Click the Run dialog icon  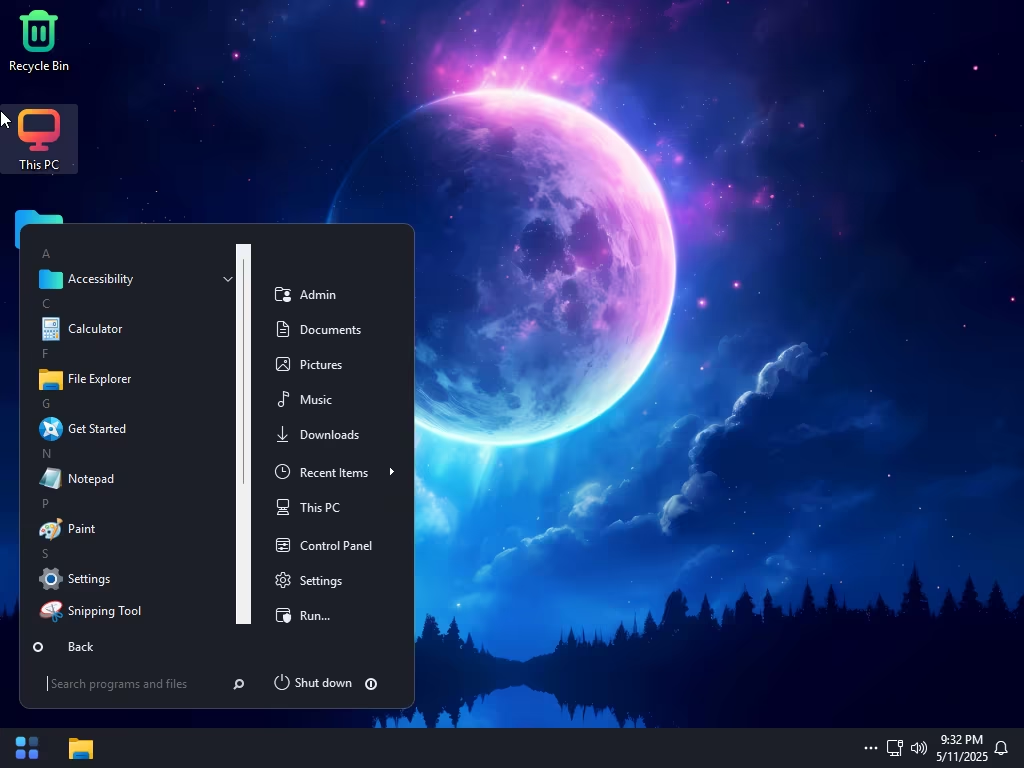(x=283, y=615)
